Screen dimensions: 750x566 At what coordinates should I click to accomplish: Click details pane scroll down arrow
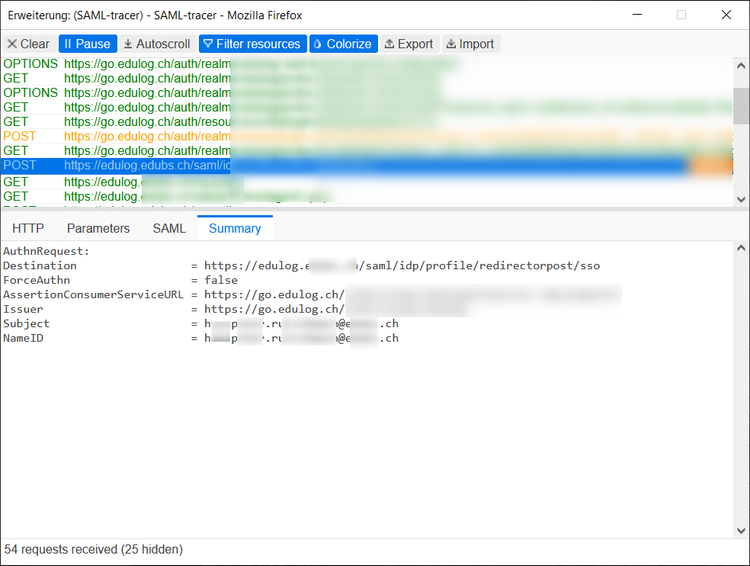741,530
